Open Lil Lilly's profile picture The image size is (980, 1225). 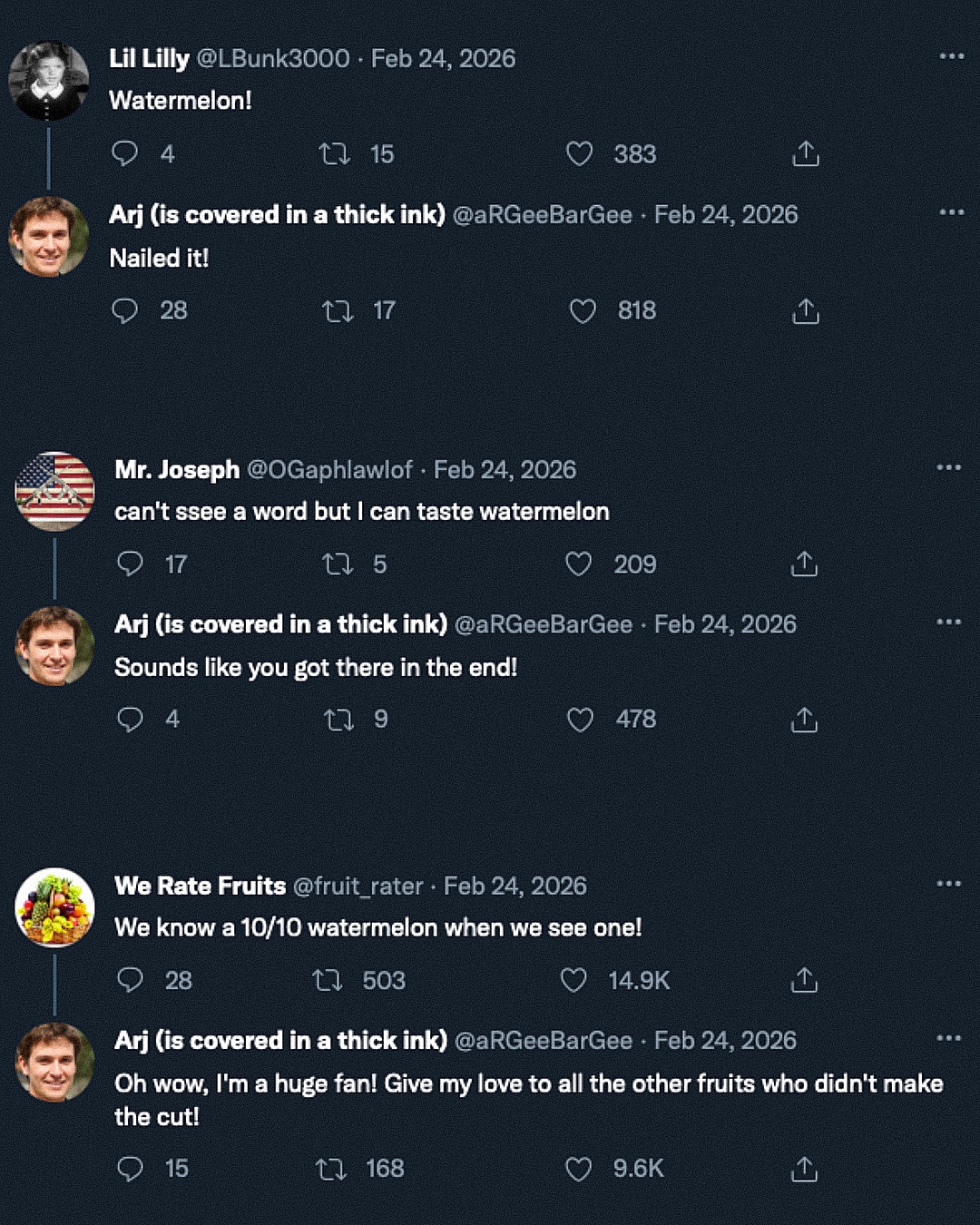49,81
